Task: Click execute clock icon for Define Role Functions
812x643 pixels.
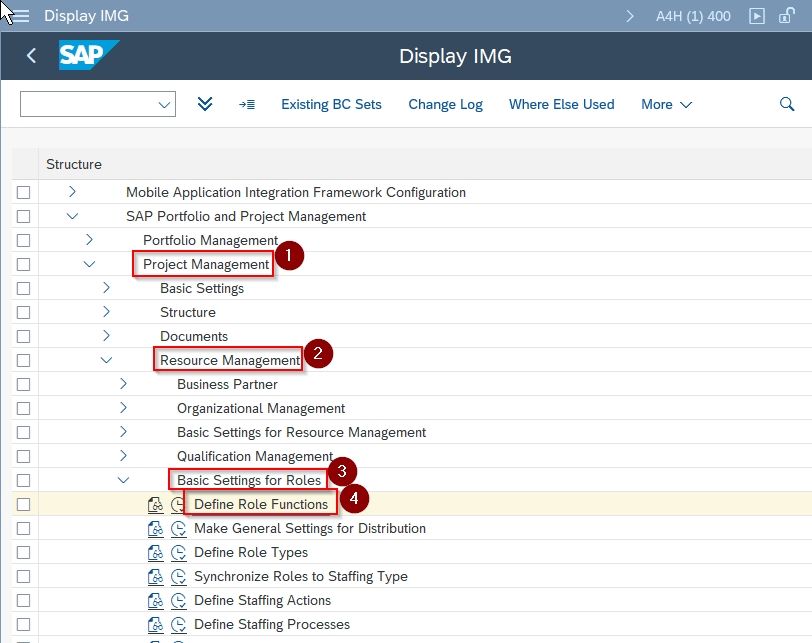Action: click(x=178, y=504)
